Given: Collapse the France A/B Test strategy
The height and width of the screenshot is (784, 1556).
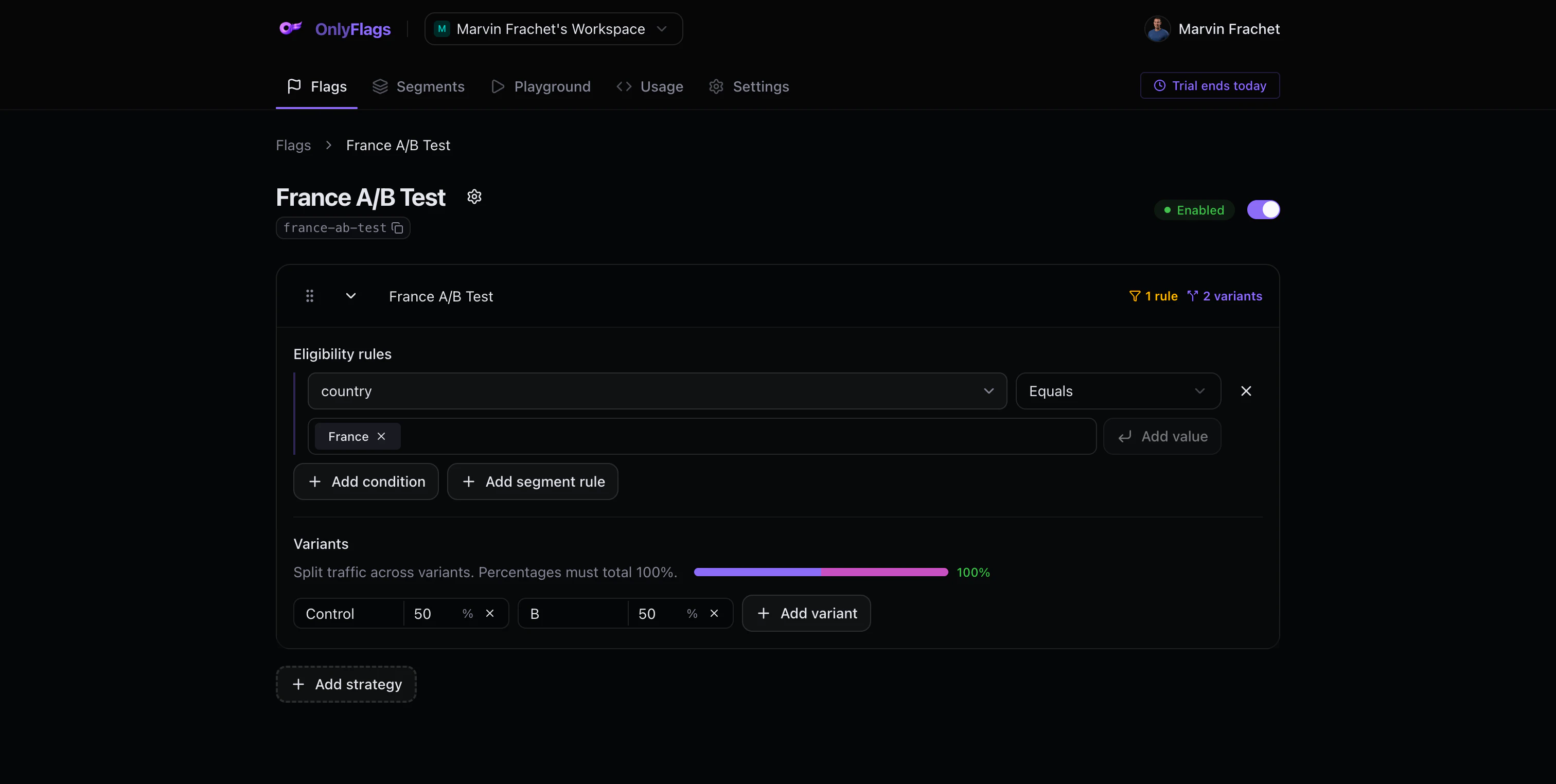Looking at the screenshot, I should click(350, 296).
